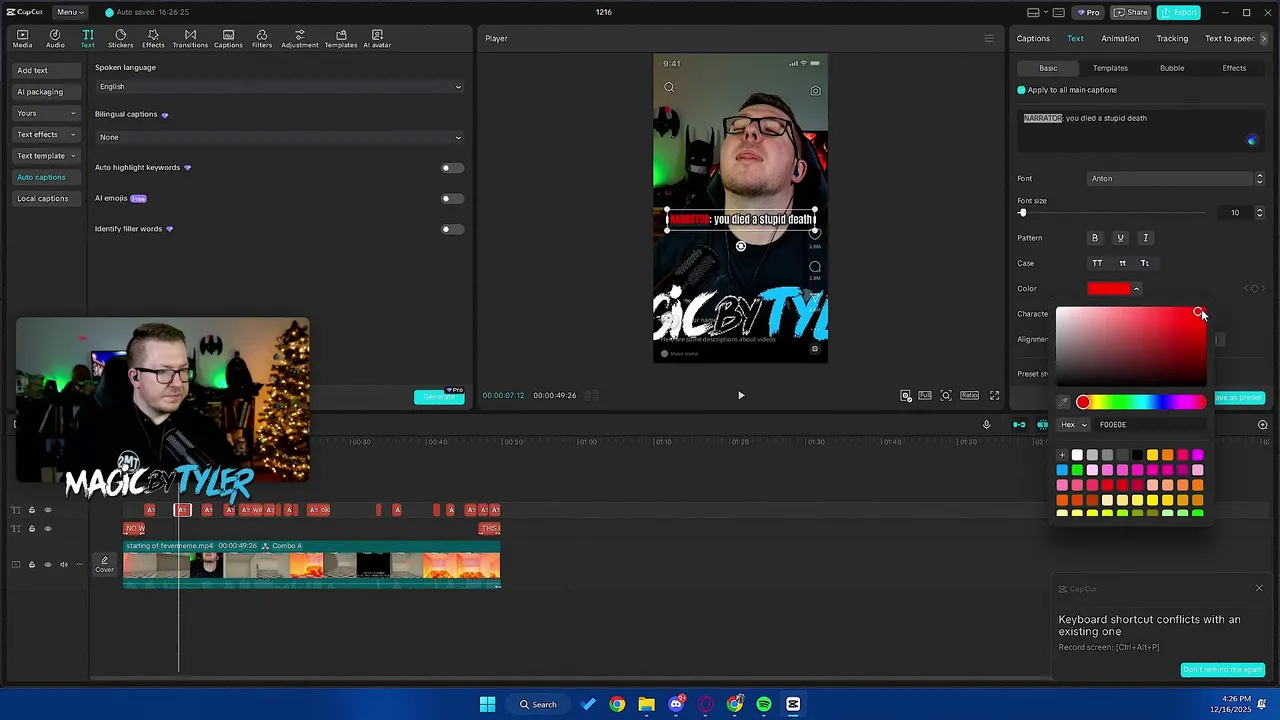Click the layout switcher icon in title bar
The width and height of the screenshot is (1280, 720).
pyautogui.click(x=1033, y=12)
